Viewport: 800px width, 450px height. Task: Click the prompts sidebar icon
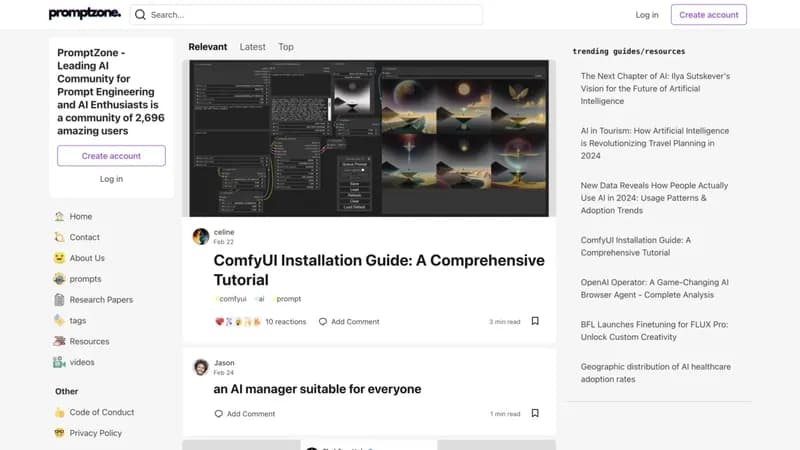point(59,279)
